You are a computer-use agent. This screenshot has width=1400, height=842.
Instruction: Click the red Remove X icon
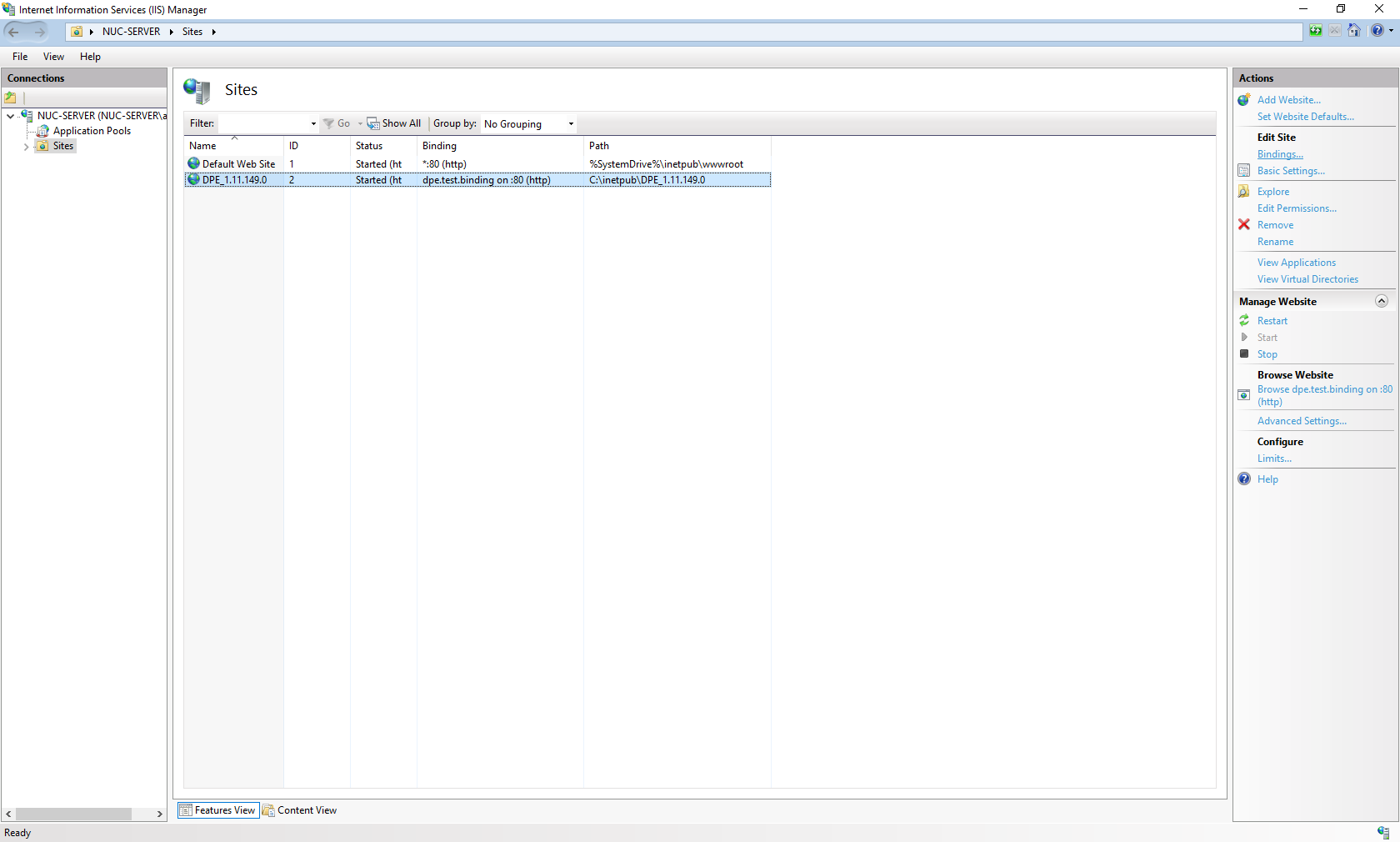point(1244,225)
